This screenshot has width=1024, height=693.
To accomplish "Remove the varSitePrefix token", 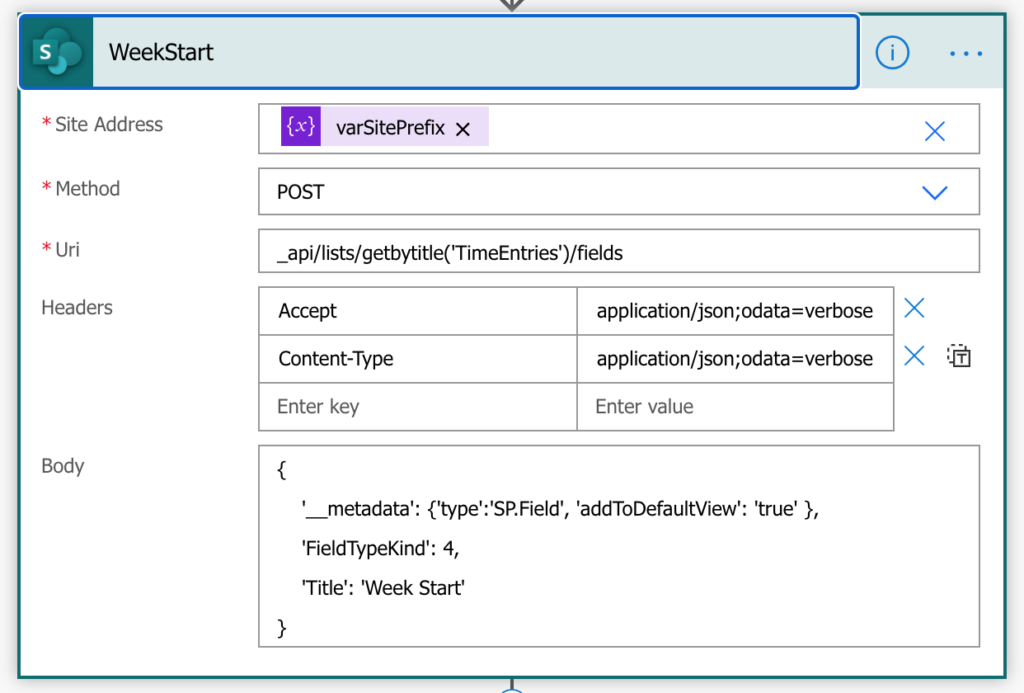I will click(x=463, y=129).
